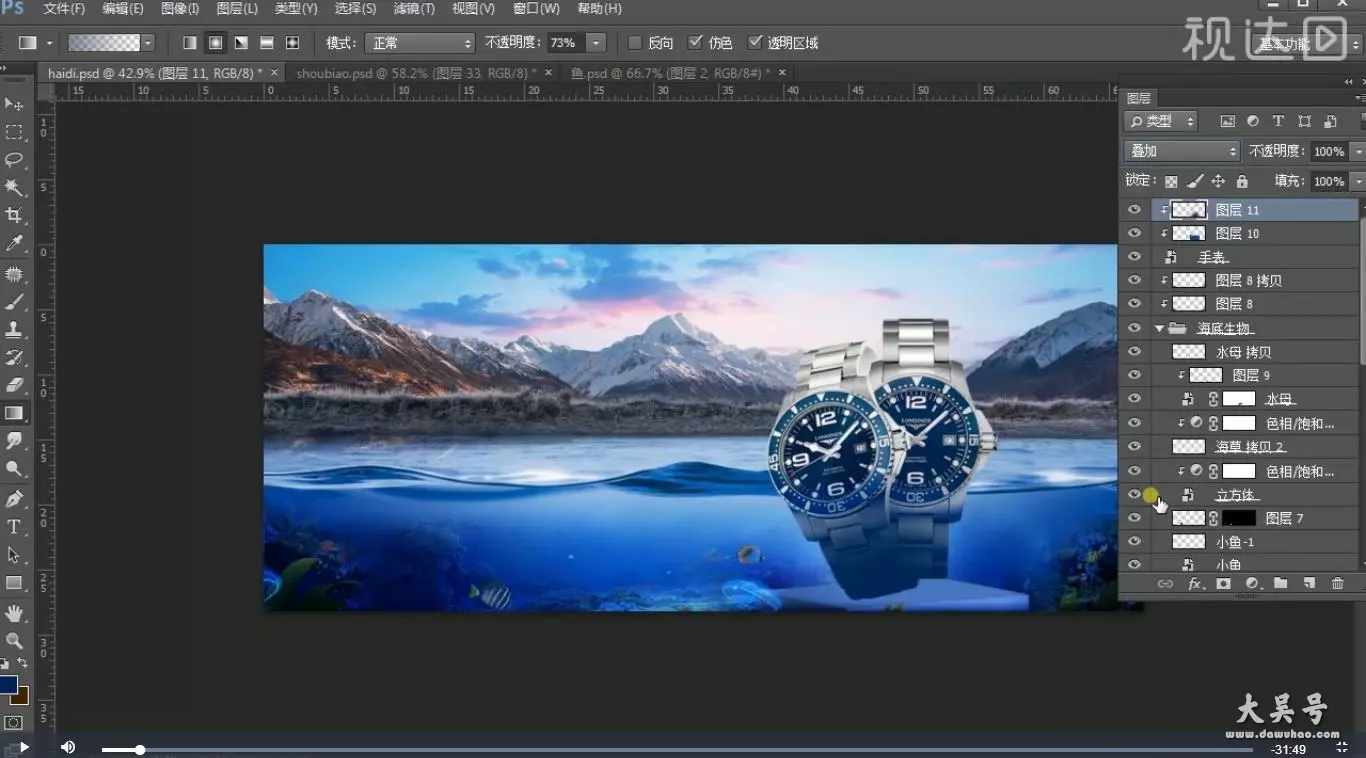The width and height of the screenshot is (1366, 758).
Task: Select the Eraser tool
Action: [14, 385]
